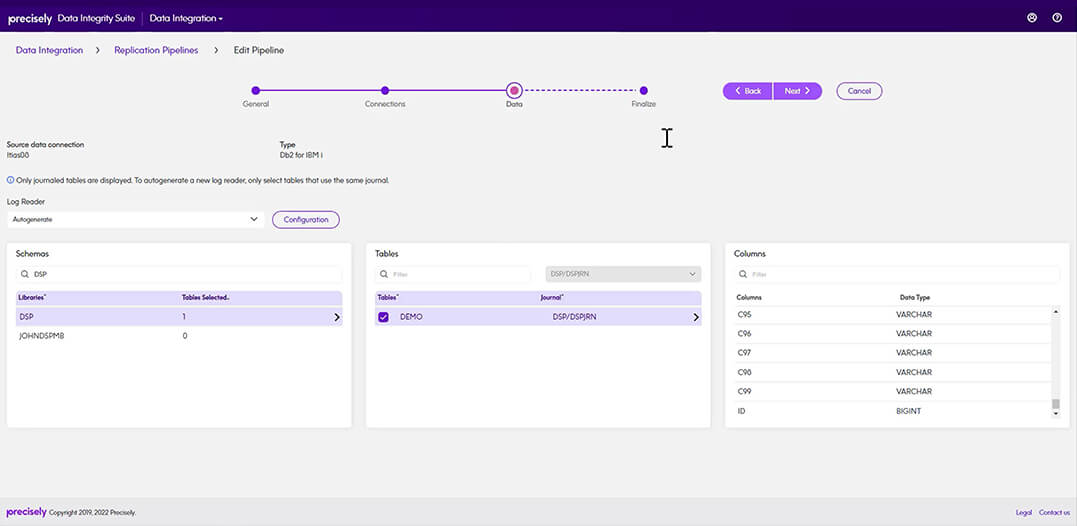Click the Db2 for IBM i type value
The width and height of the screenshot is (1077, 526).
[x=301, y=155]
